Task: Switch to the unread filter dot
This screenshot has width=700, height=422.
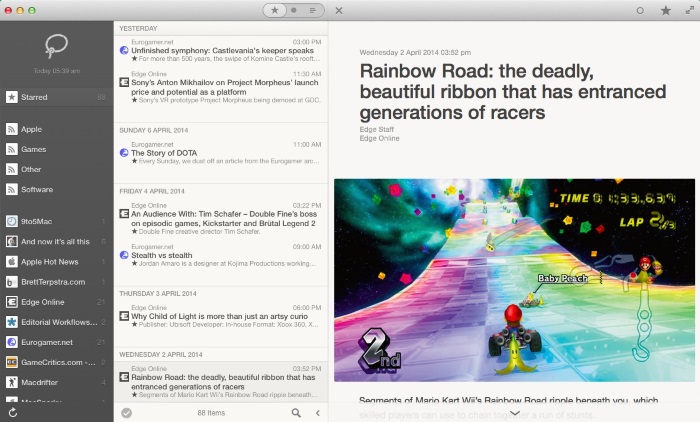Action: pos(294,10)
